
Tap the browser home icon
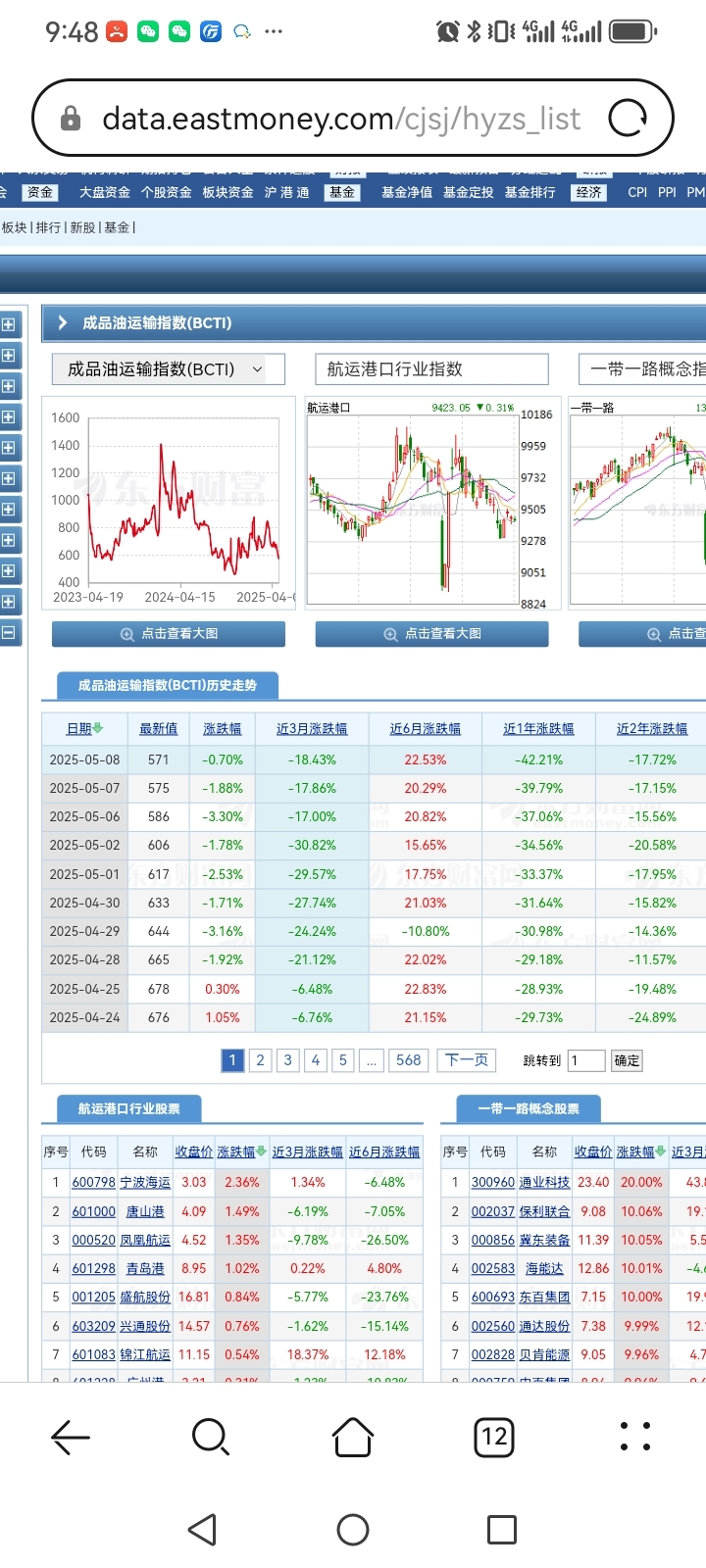[353, 1437]
